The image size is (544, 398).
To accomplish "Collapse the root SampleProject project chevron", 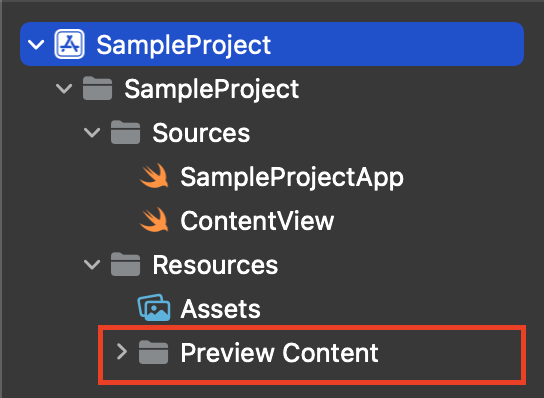I will click(36, 44).
